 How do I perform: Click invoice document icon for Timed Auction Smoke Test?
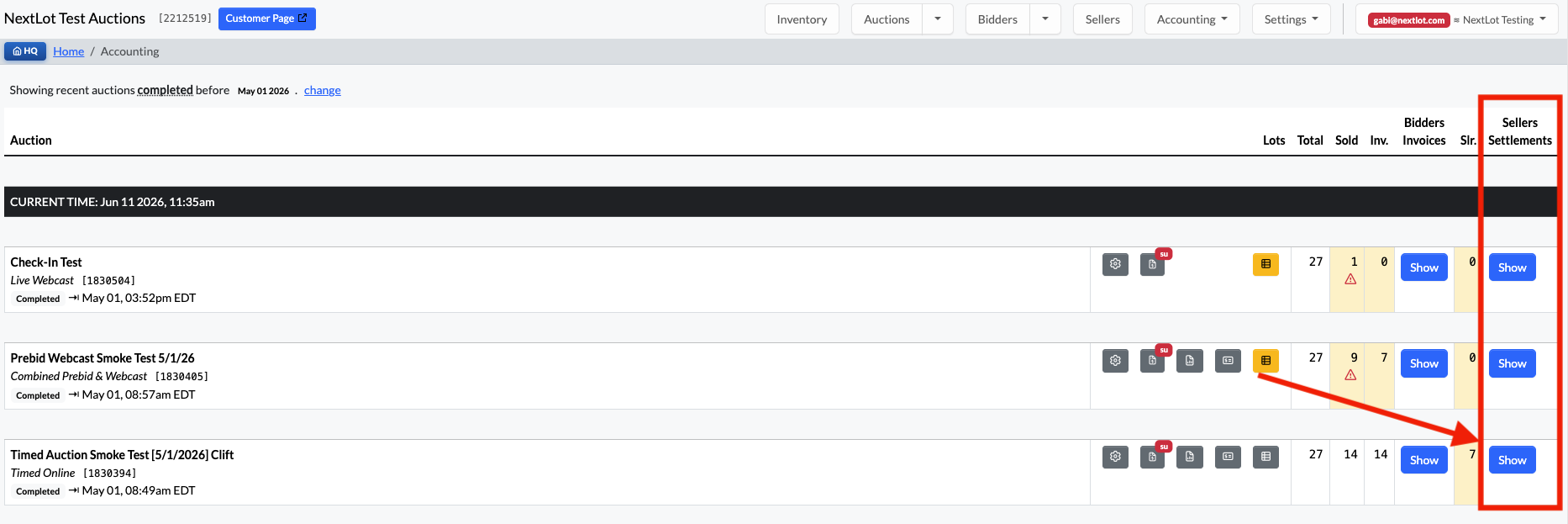coord(1152,457)
